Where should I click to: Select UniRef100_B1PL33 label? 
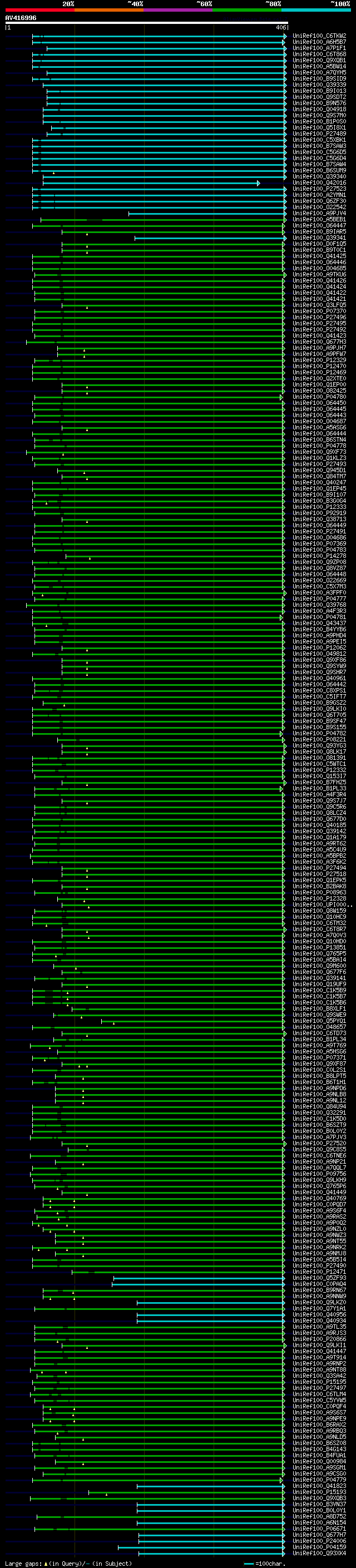[x=319, y=789]
